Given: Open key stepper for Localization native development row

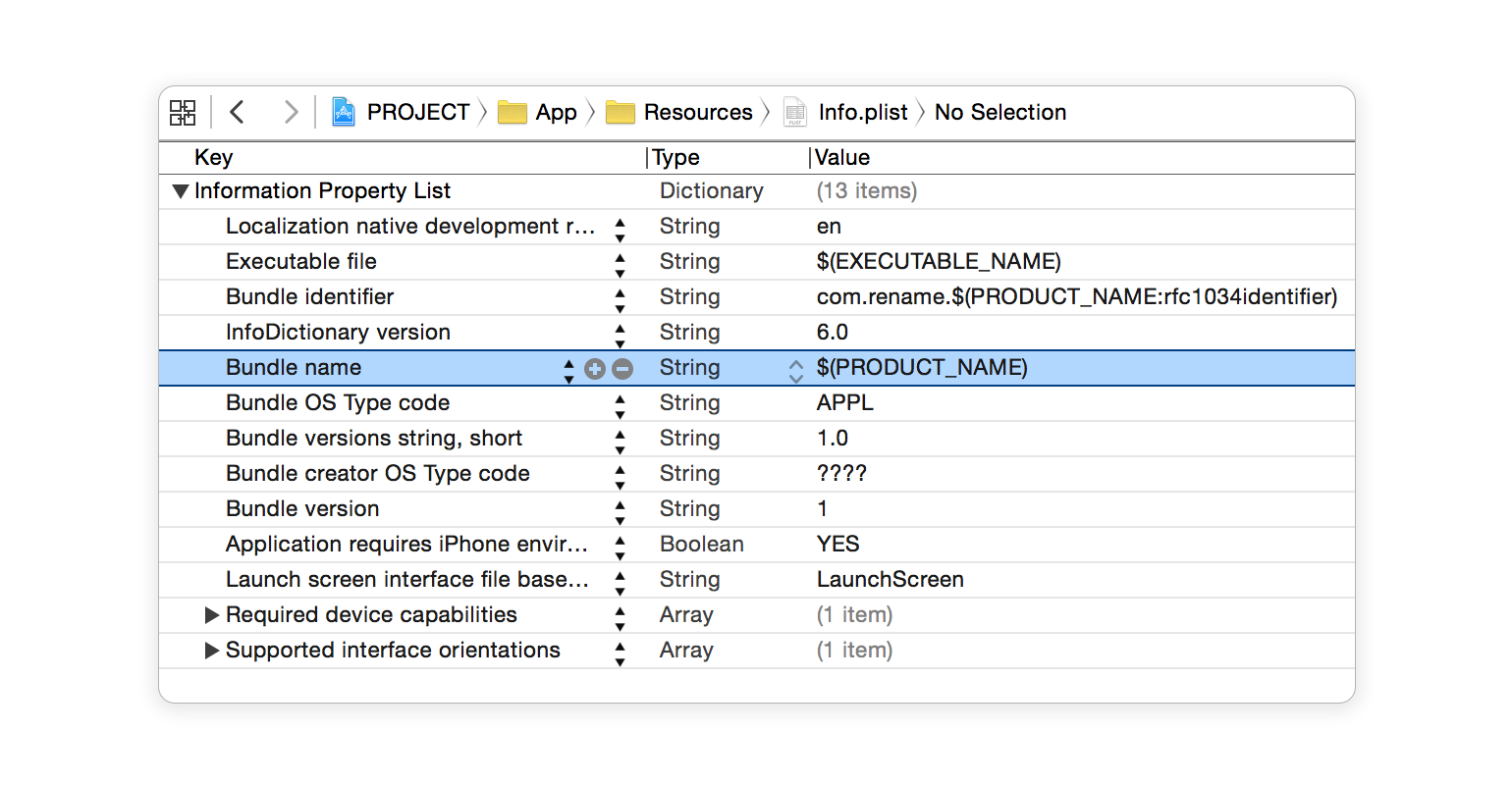Looking at the screenshot, I should 620,231.
